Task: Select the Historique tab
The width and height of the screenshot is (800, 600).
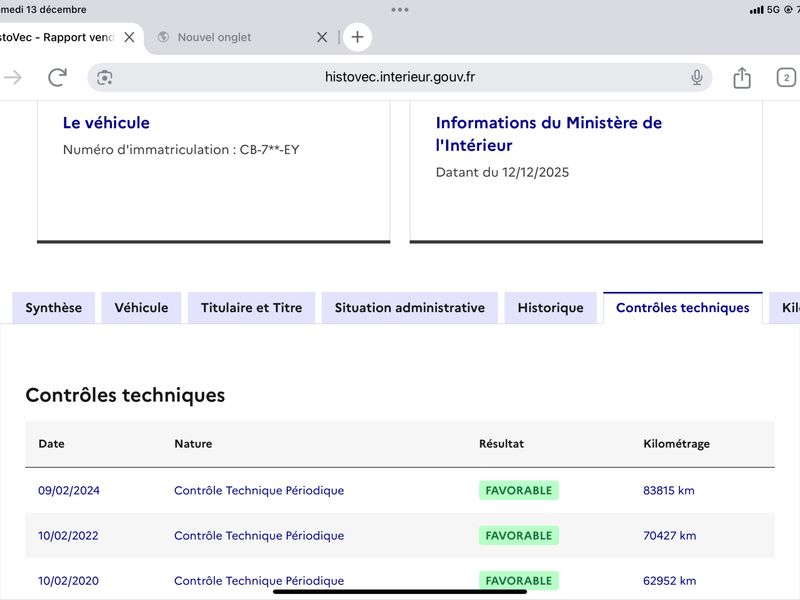Action: click(550, 308)
